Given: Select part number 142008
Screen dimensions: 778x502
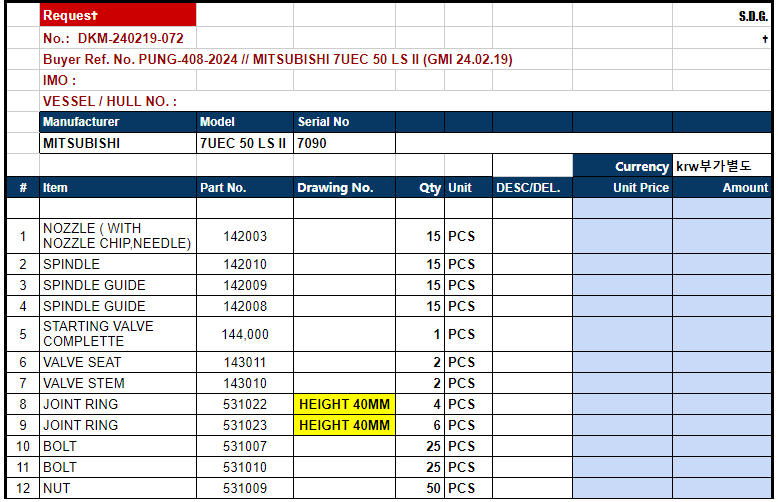Looking at the screenshot, I should point(245,306).
